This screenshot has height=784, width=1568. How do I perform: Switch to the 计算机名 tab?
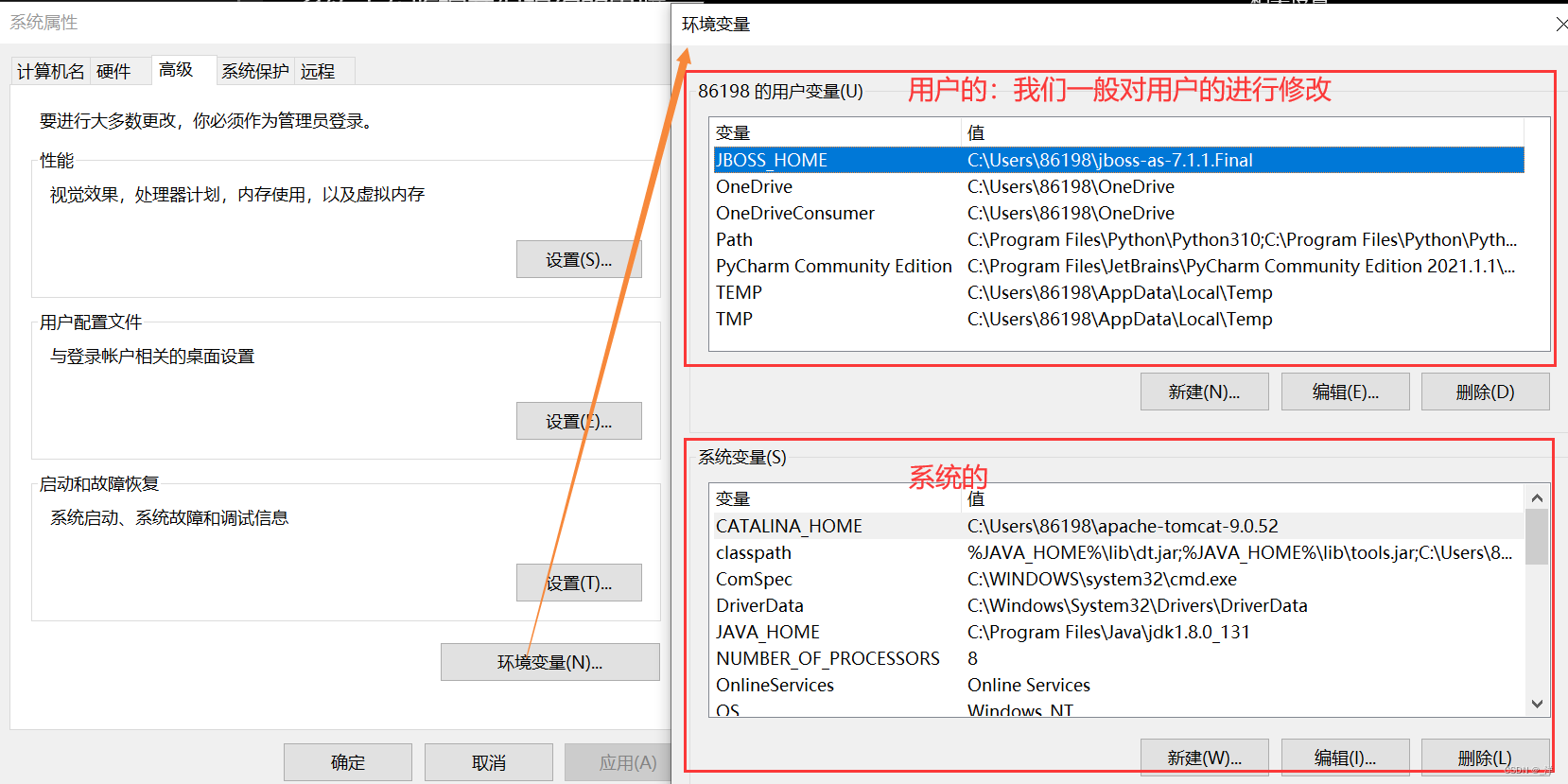(50, 71)
